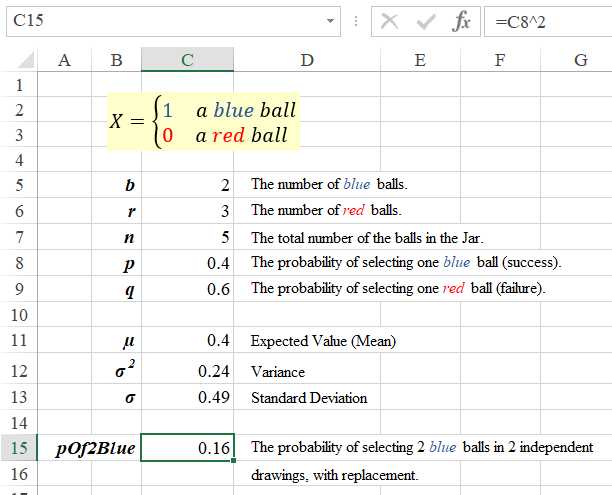612x495 pixels.
Task: Select column C header
Action: coord(187,61)
